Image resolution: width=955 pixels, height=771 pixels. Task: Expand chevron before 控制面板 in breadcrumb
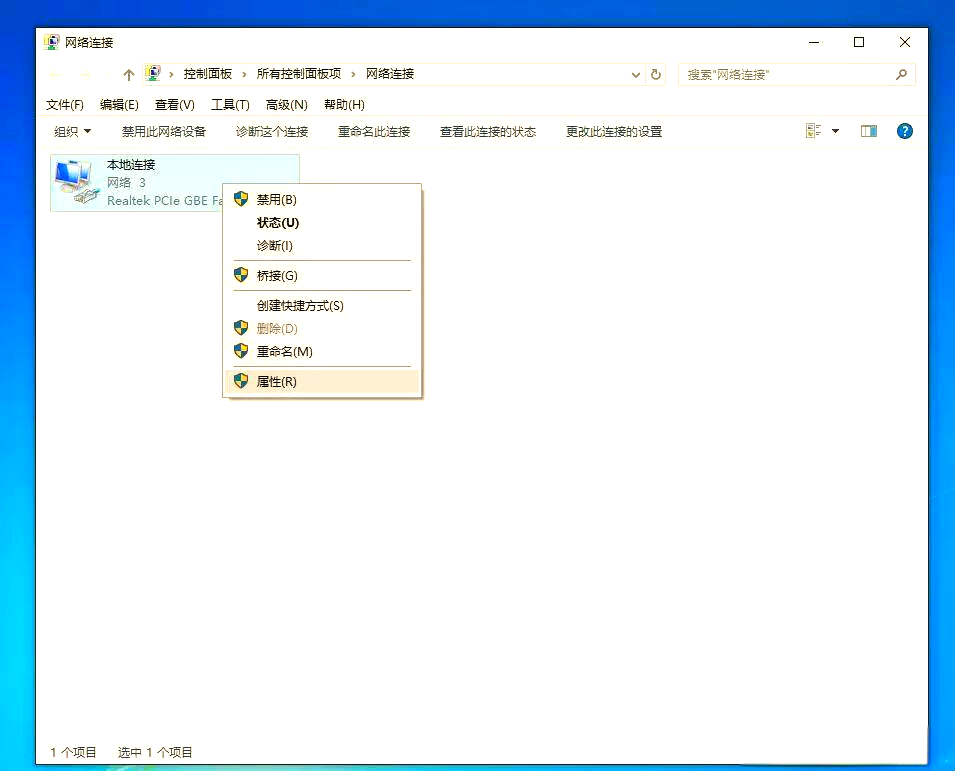point(171,74)
